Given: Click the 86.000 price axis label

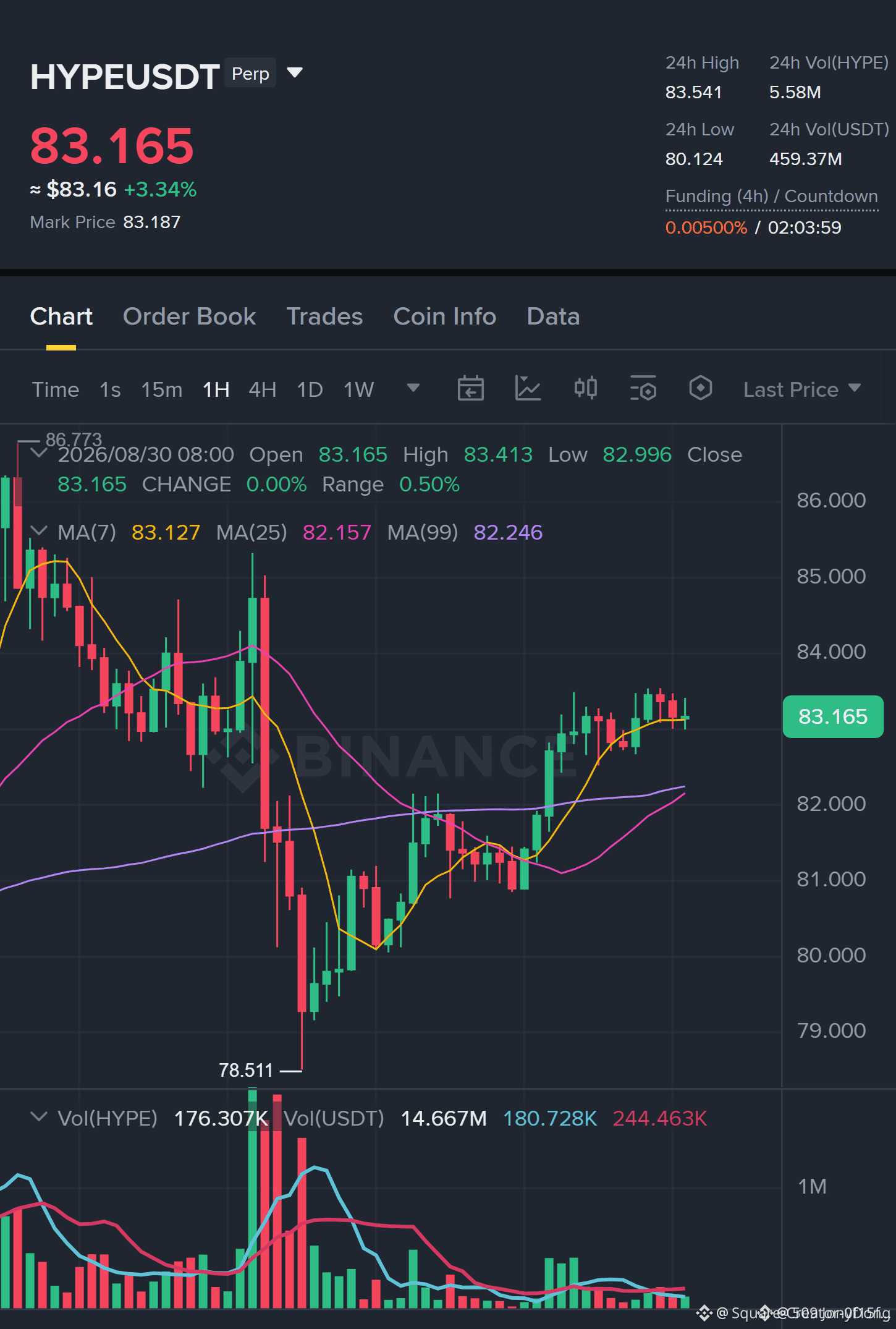Looking at the screenshot, I should point(831,500).
